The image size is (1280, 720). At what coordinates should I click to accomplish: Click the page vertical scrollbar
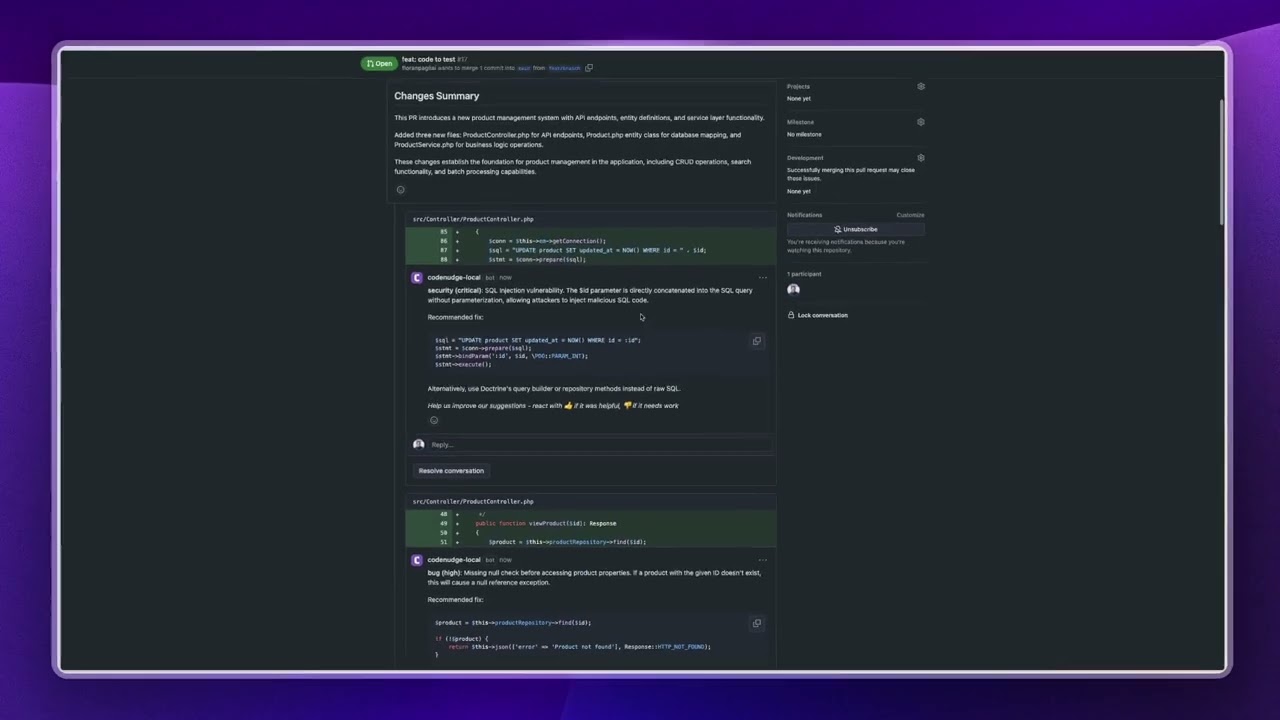pos(1221,160)
